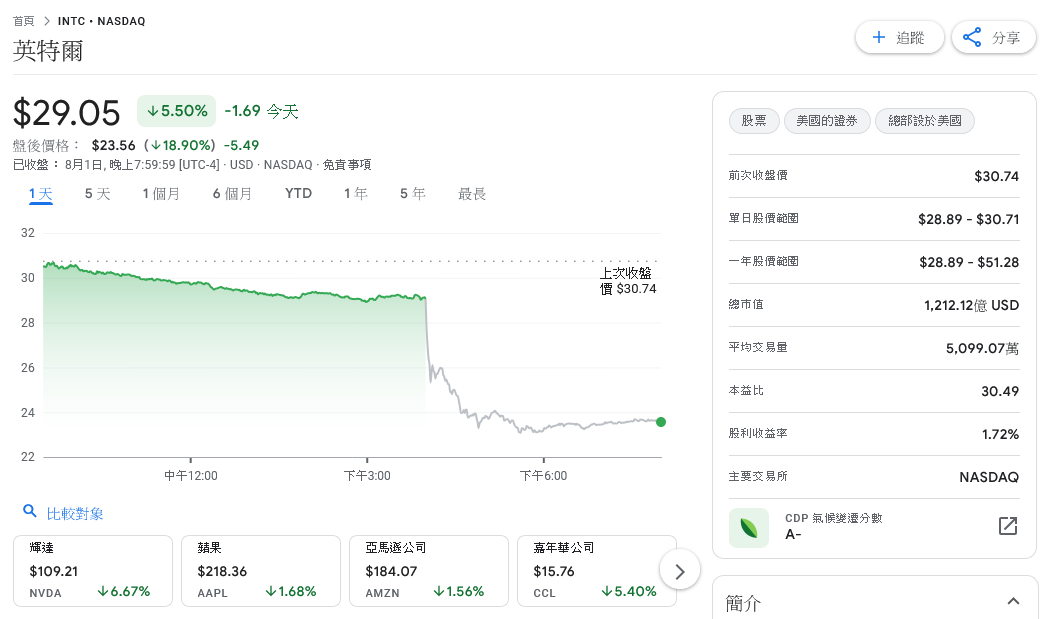The width and height of the screenshot is (1048, 619).
Task: Click the 股票 category chip
Action: 754,121
